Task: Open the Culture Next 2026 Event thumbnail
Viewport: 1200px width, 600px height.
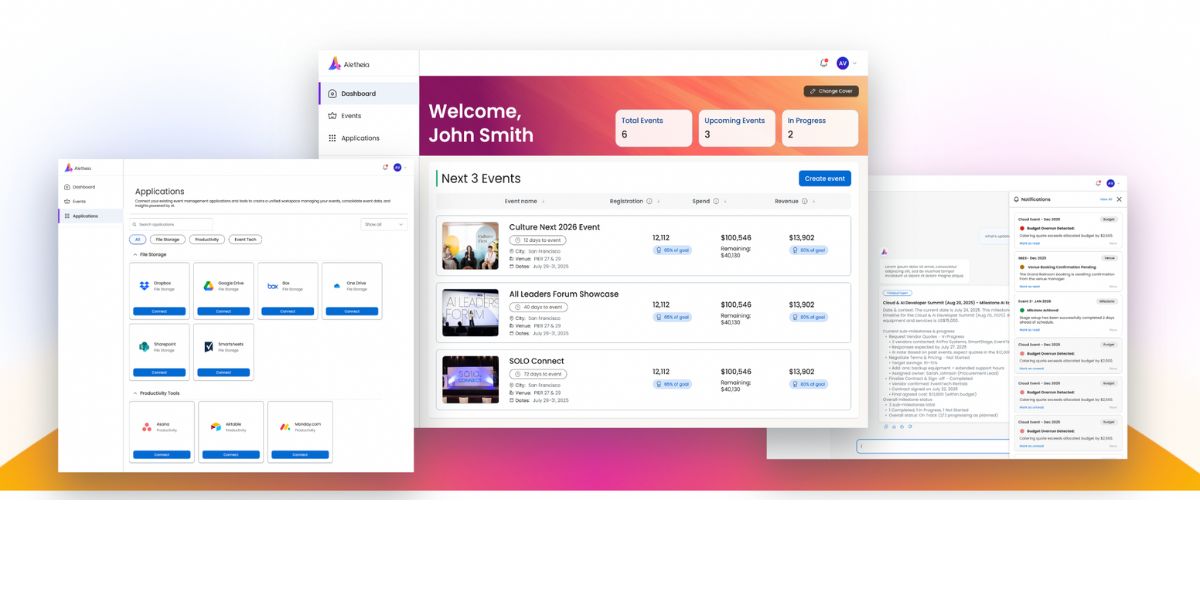Action: coord(470,246)
